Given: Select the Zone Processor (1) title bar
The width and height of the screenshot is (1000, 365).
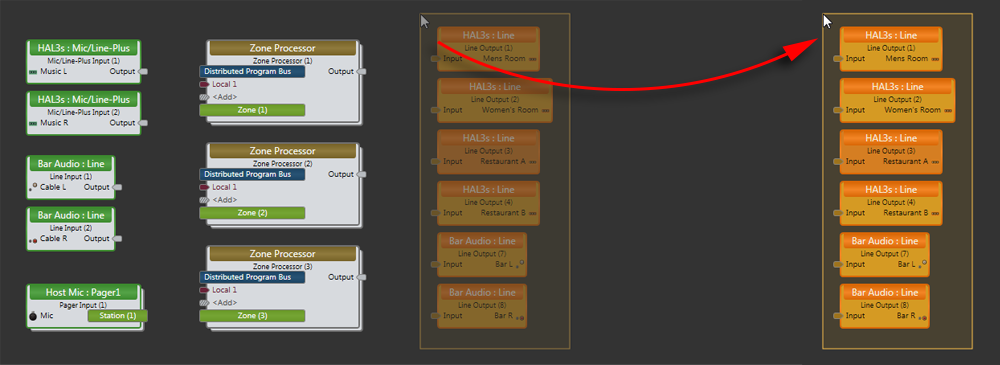Looking at the screenshot, I should [x=283, y=48].
